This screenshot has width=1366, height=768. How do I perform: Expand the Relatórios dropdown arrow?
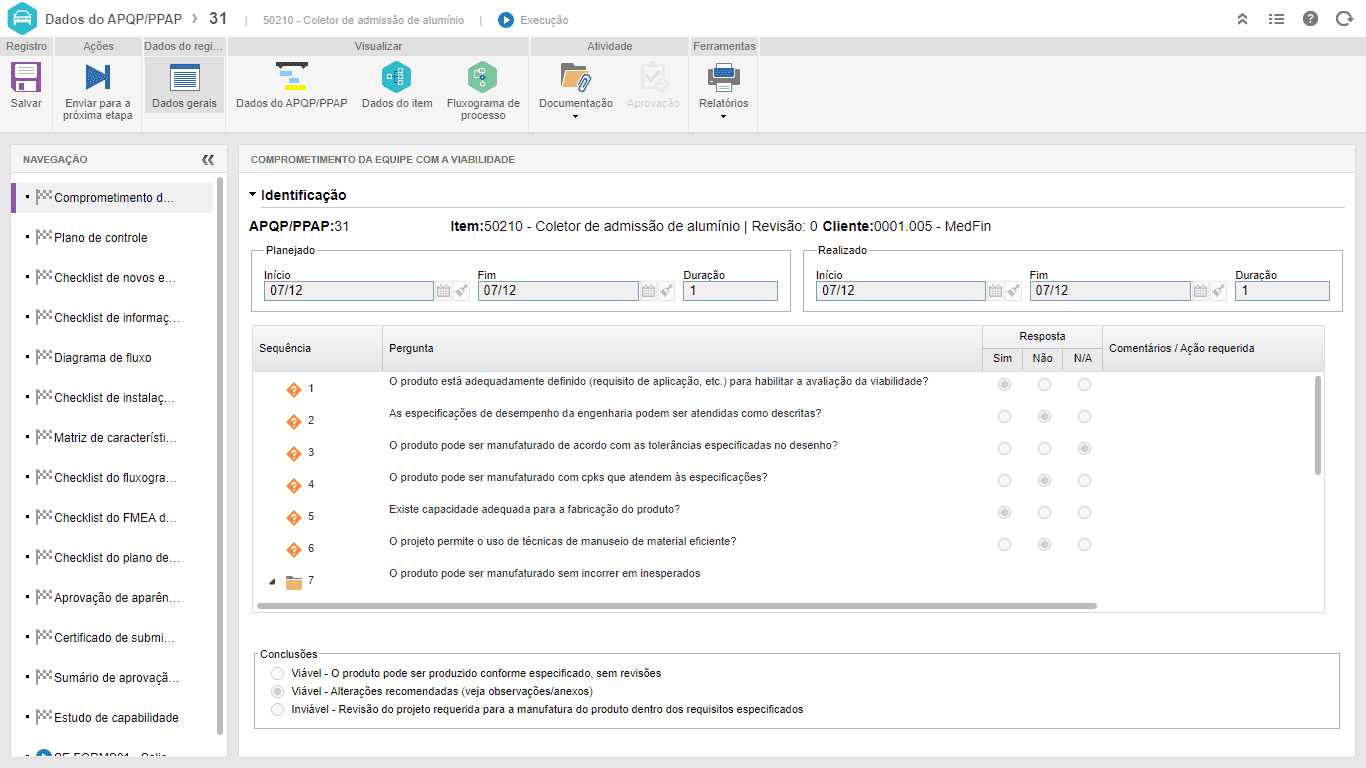723,117
